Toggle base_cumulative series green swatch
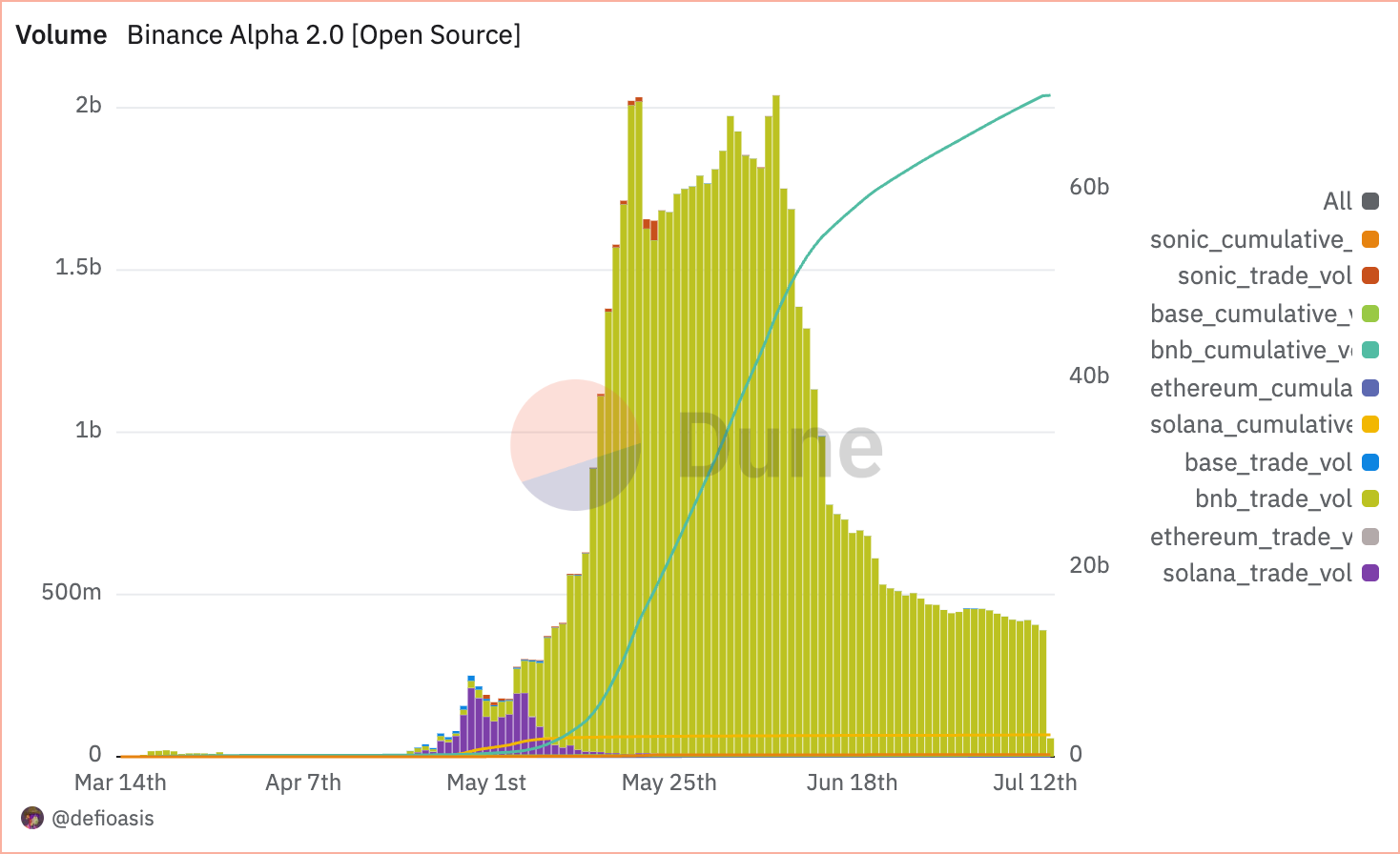1400x854 pixels. (1370, 314)
